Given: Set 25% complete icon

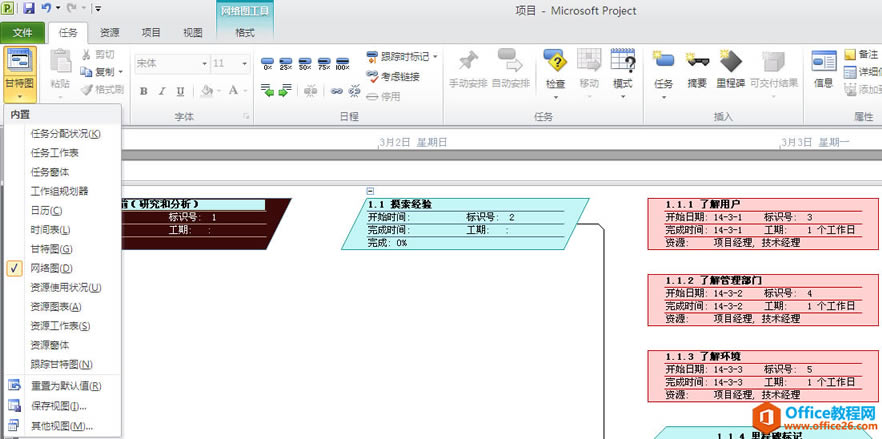Looking at the screenshot, I should 286,63.
